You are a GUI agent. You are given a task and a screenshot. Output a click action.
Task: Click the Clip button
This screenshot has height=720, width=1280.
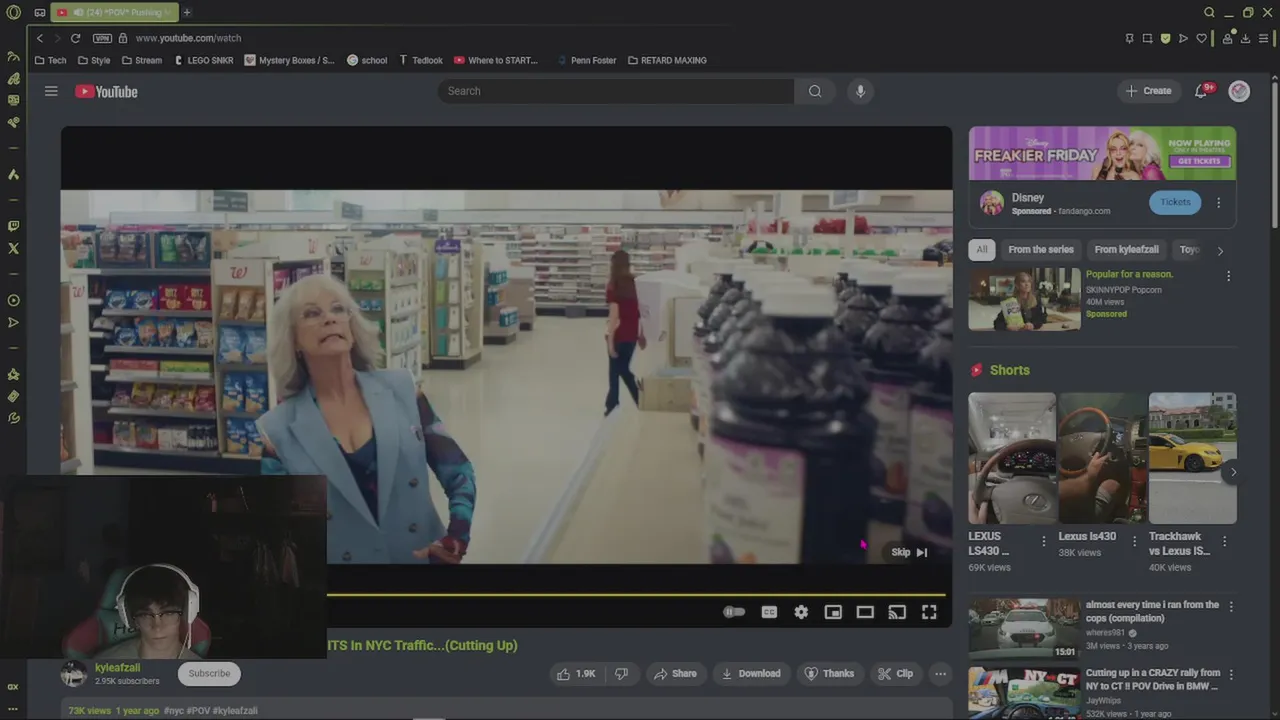[895, 673]
